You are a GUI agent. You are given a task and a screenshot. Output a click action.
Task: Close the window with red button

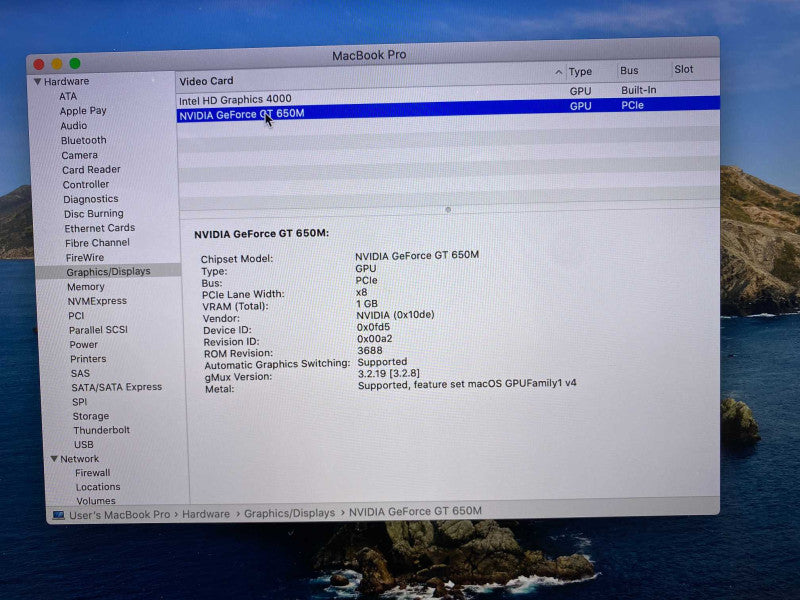coord(38,64)
